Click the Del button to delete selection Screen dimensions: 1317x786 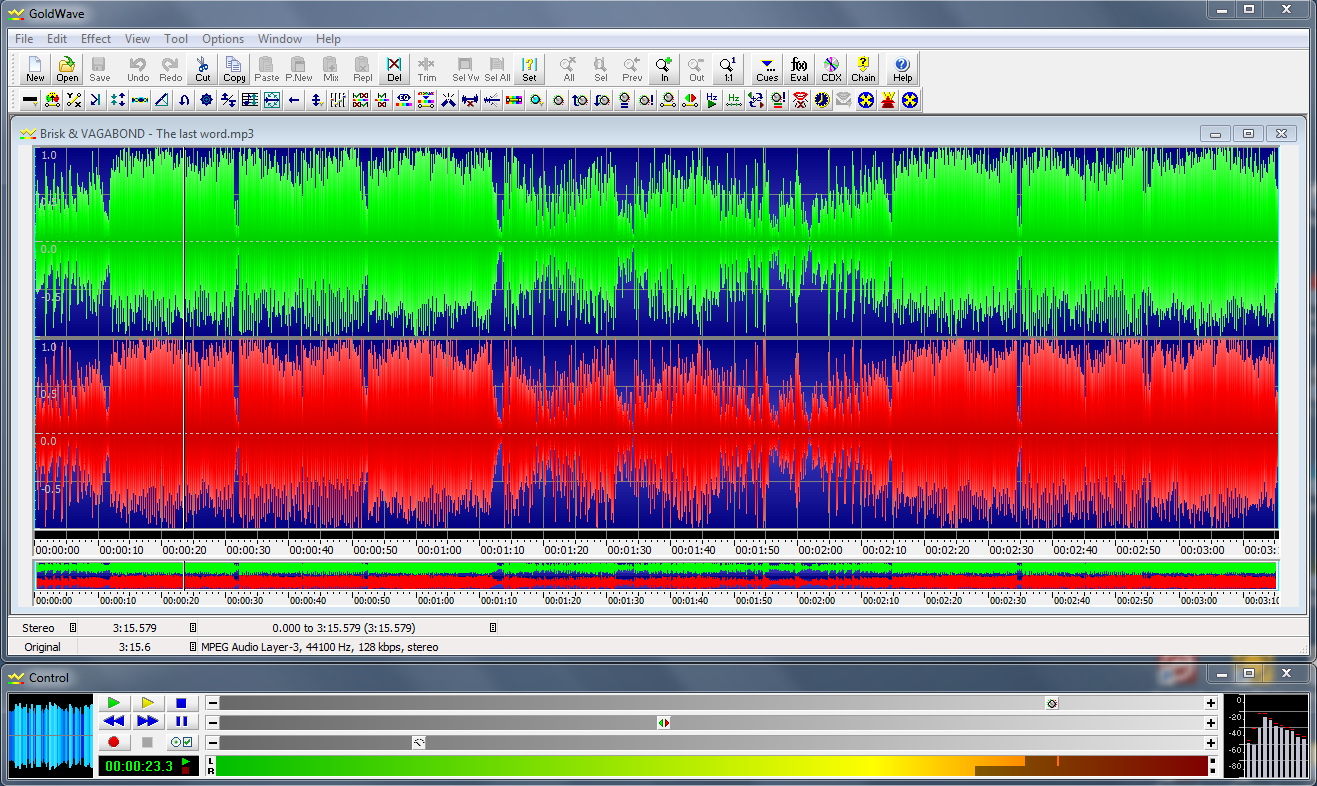tap(394, 69)
